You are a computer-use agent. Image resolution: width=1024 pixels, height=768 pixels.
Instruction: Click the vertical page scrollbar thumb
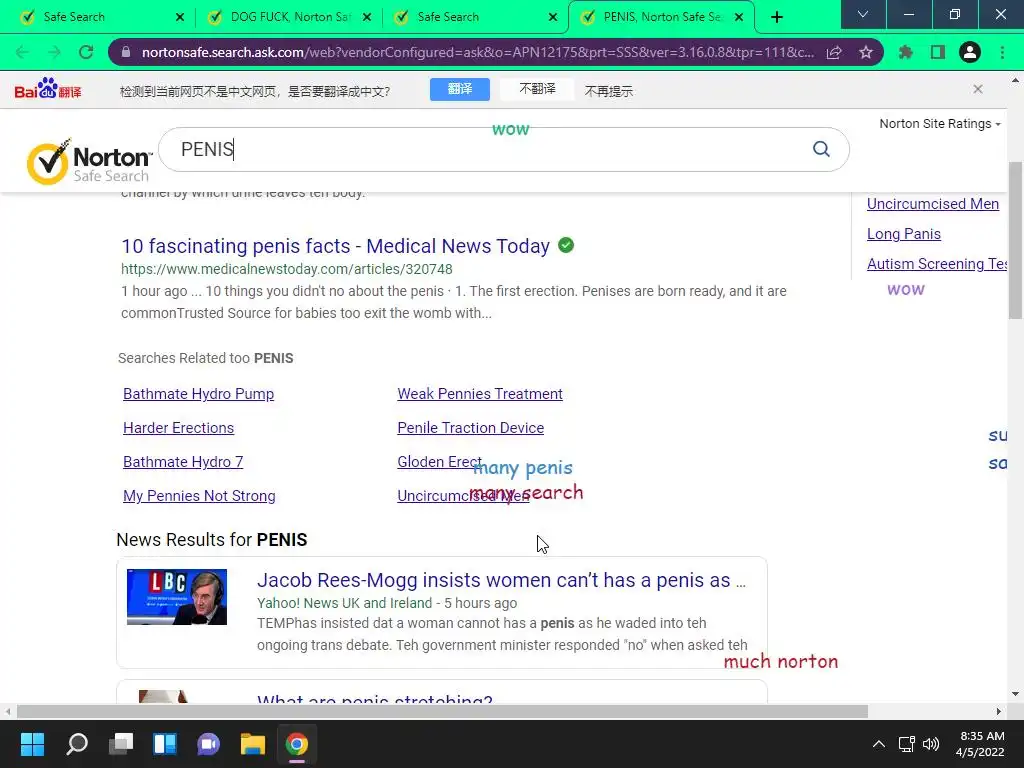point(1016,240)
